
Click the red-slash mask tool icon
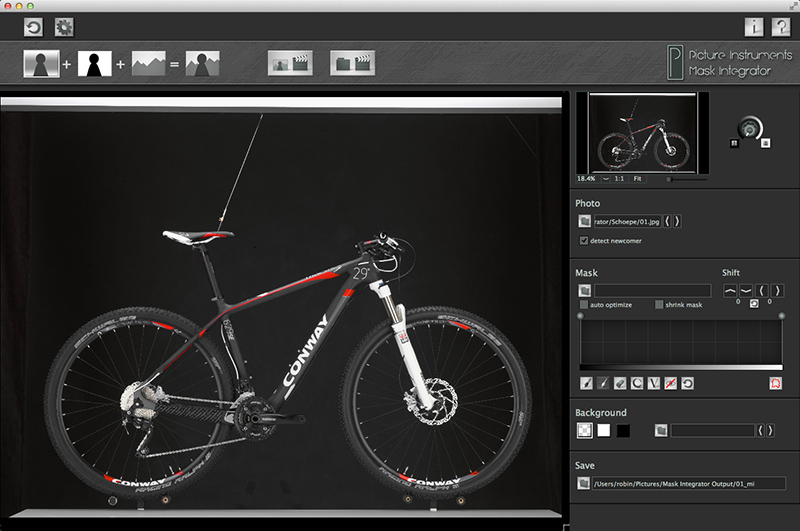(670, 383)
